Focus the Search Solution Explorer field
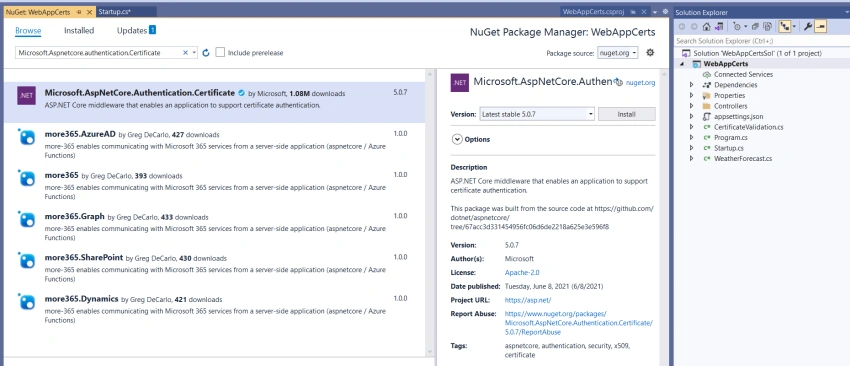850x366 pixels. pyautogui.click(x=761, y=41)
